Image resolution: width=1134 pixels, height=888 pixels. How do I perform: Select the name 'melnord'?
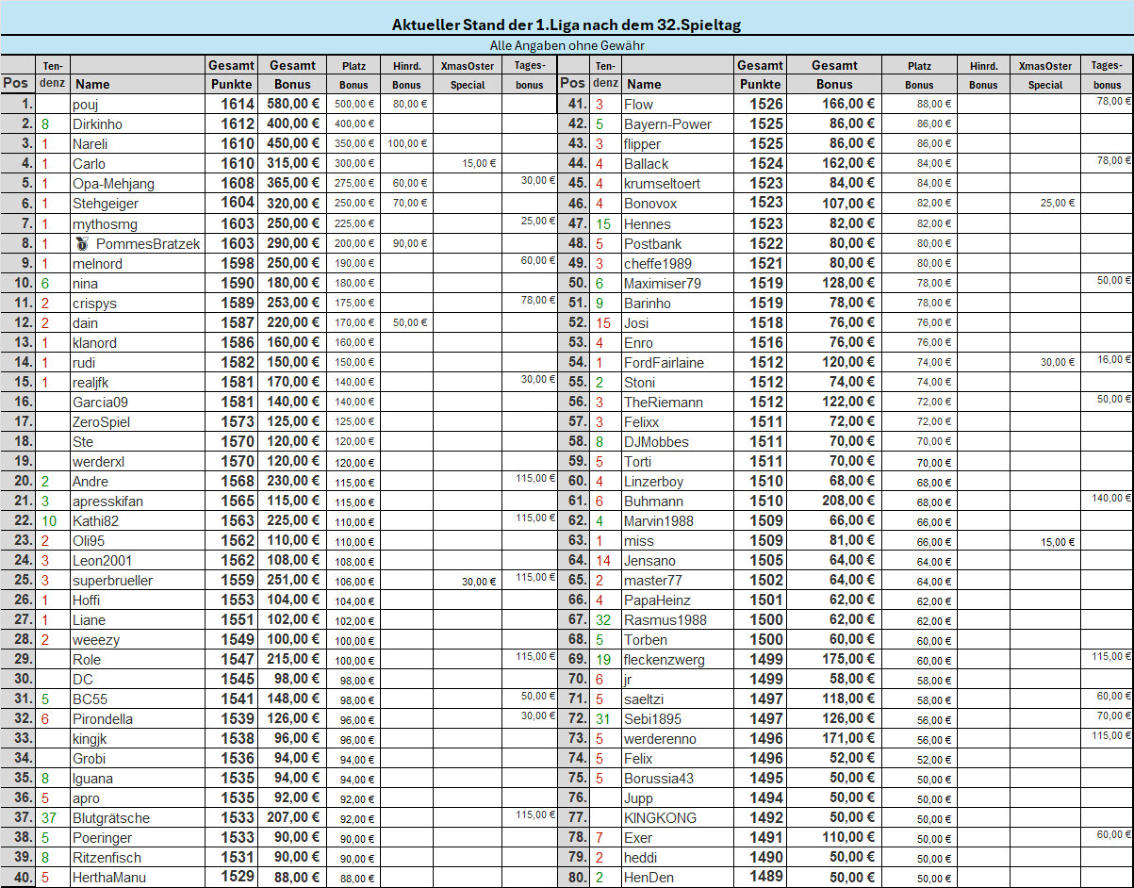[97, 263]
